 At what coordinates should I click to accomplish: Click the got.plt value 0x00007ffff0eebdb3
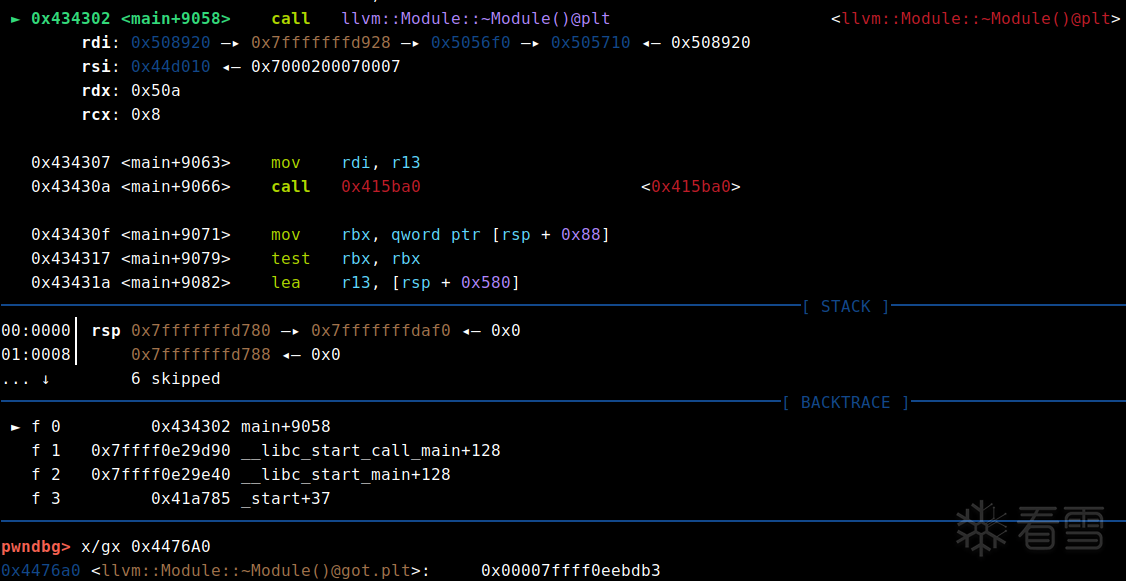pos(570,570)
